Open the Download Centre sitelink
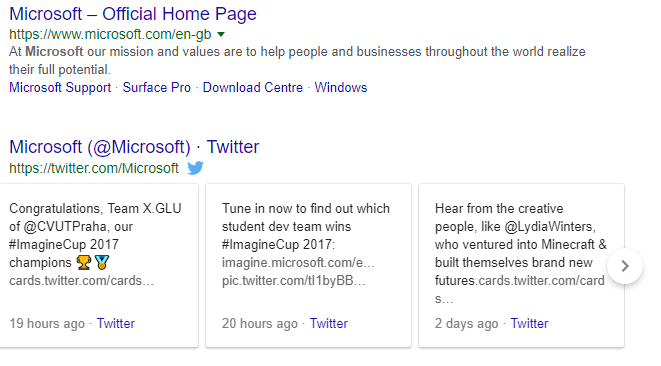Viewport: 661px width, 366px height. (x=253, y=87)
